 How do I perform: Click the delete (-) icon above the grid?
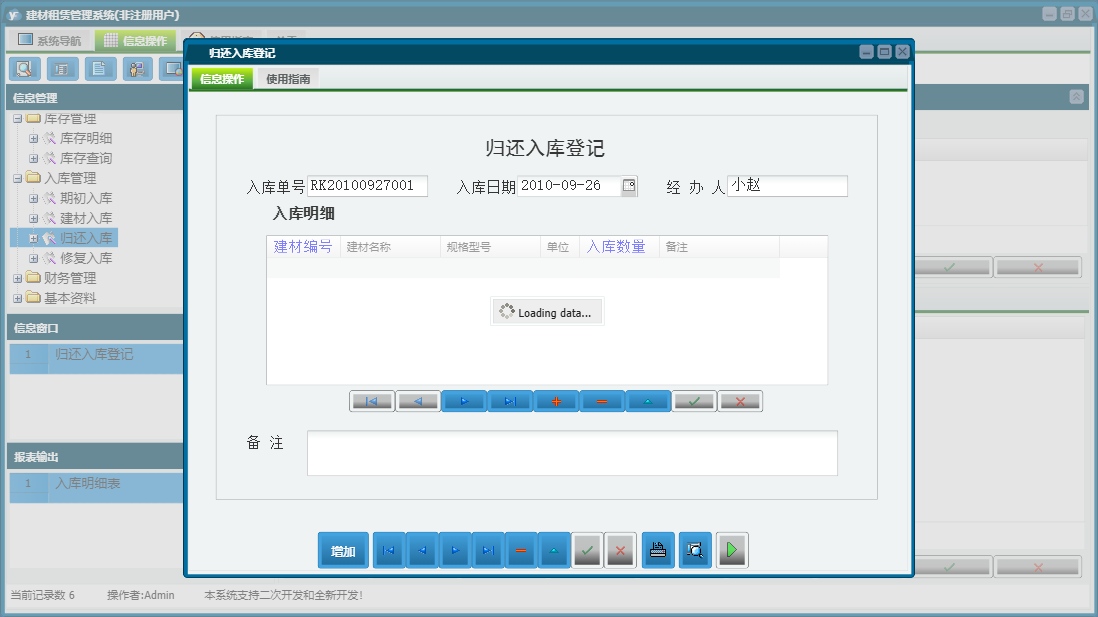click(602, 400)
